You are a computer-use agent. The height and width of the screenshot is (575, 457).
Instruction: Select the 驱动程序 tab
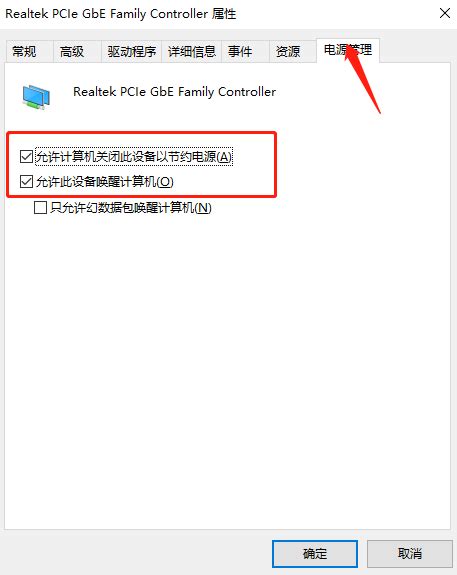coord(131,51)
